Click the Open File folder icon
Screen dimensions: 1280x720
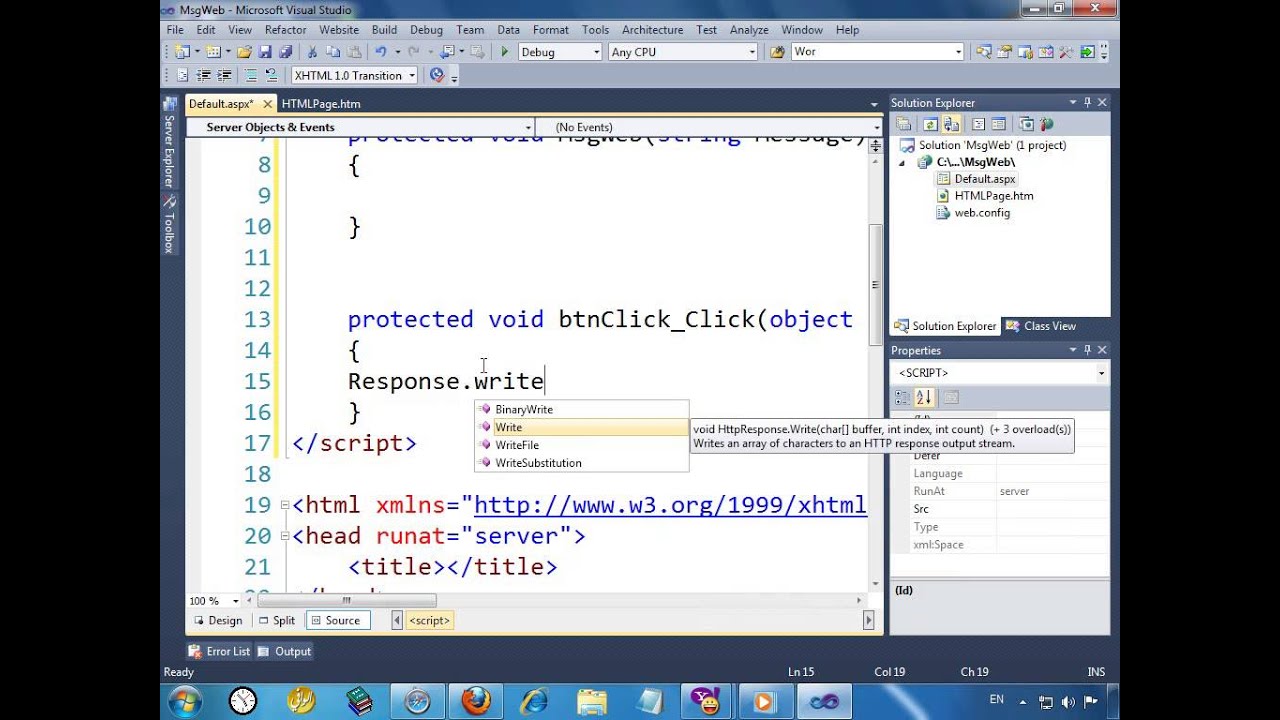tap(244, 52)
